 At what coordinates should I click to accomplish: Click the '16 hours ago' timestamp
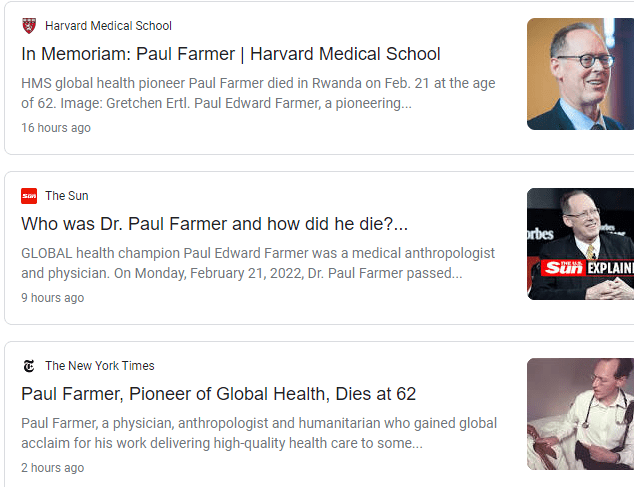pos(56,128)
